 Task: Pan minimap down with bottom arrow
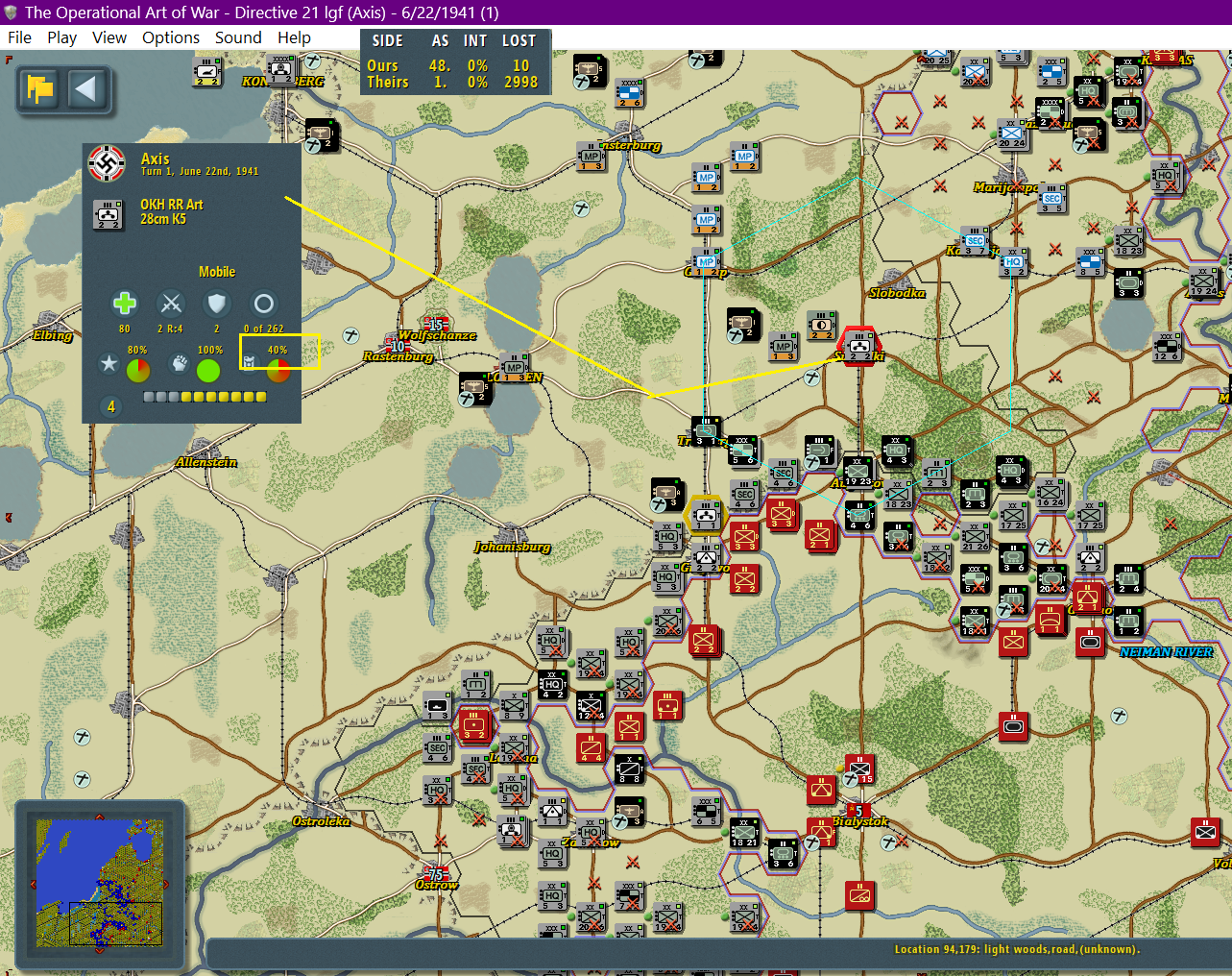(x=99, y=950)
